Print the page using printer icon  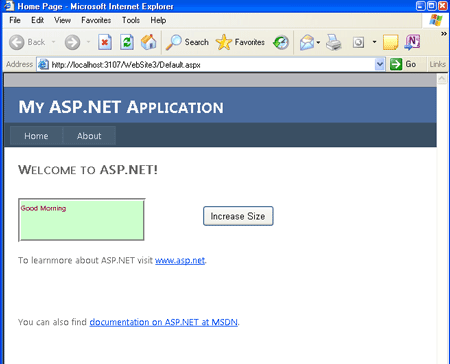click(x=334, y=42)
